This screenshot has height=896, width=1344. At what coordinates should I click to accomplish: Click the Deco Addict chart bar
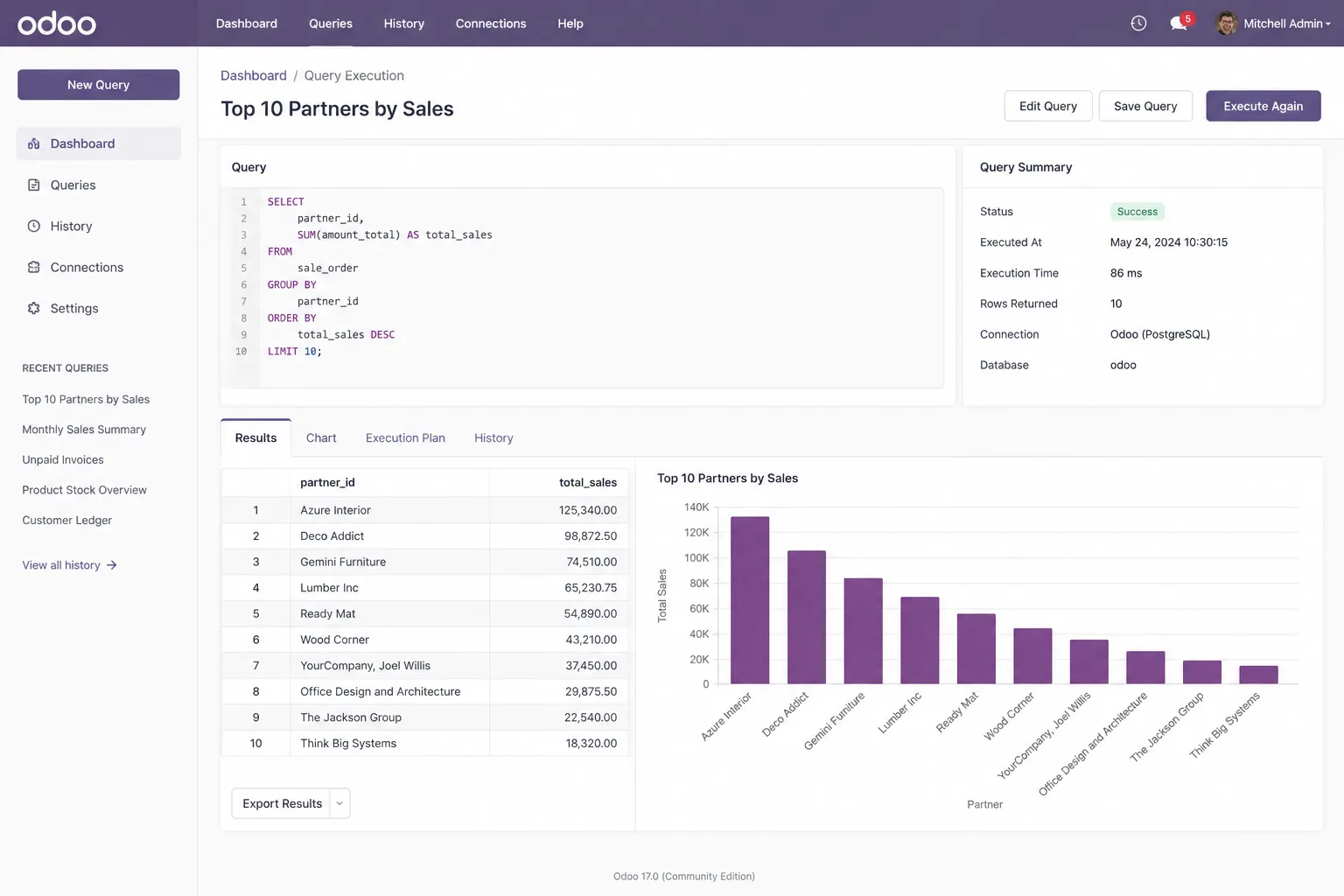pos(807,617)
